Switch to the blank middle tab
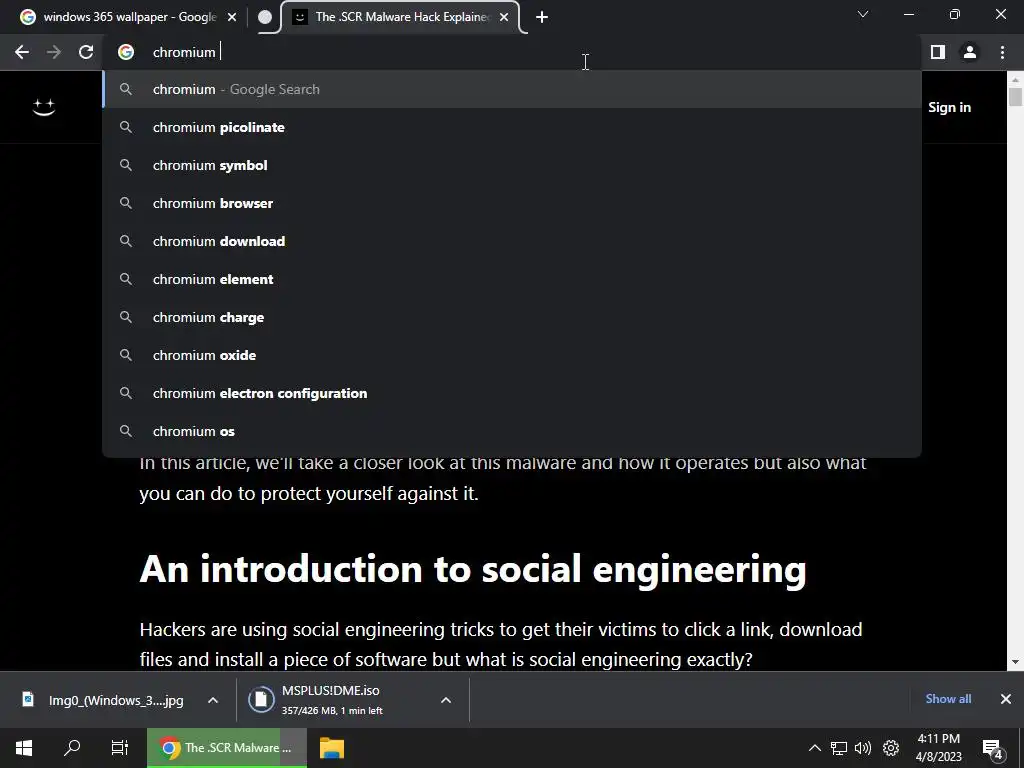1024x768 pixels. pyautogui.click(x=264, y=18)
